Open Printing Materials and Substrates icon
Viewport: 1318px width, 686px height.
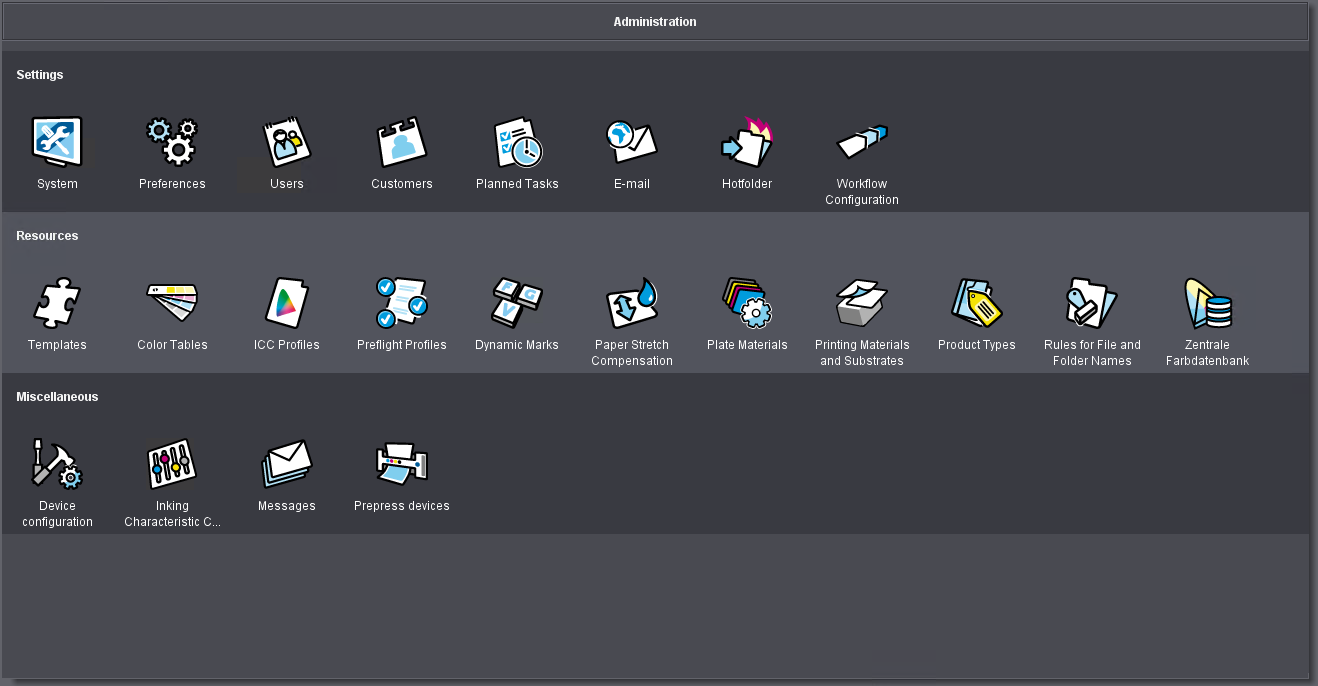coord(862,303)
